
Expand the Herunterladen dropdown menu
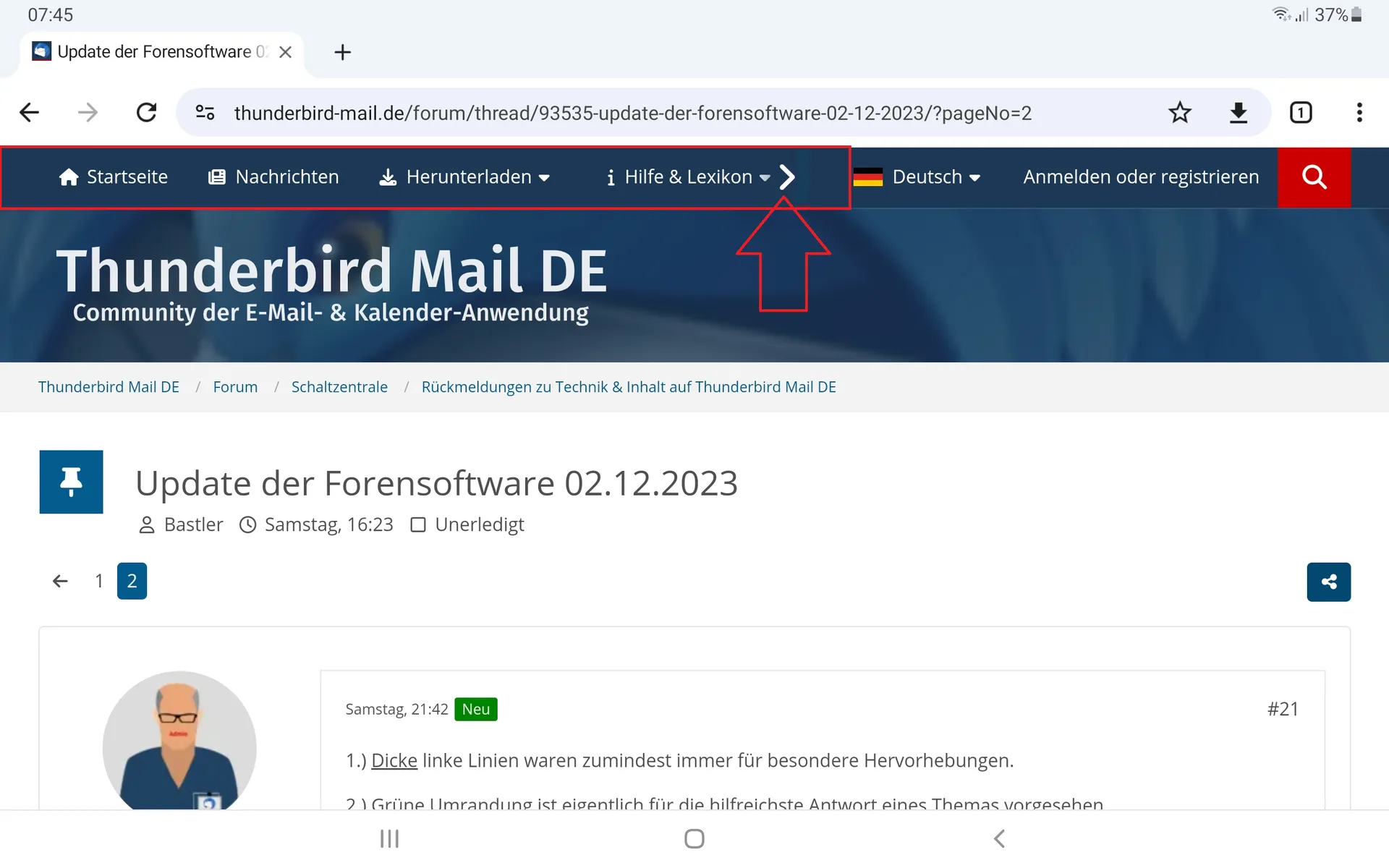pyautogui.click(x=464, y=177)
